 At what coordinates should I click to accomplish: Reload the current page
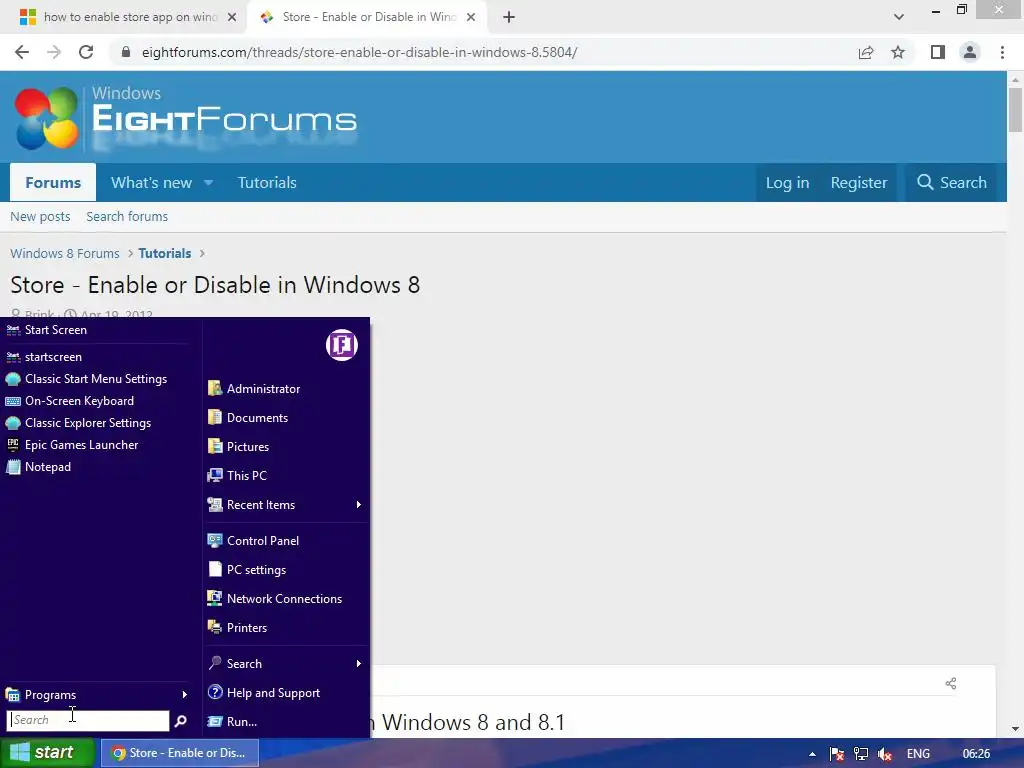[86, 52]
